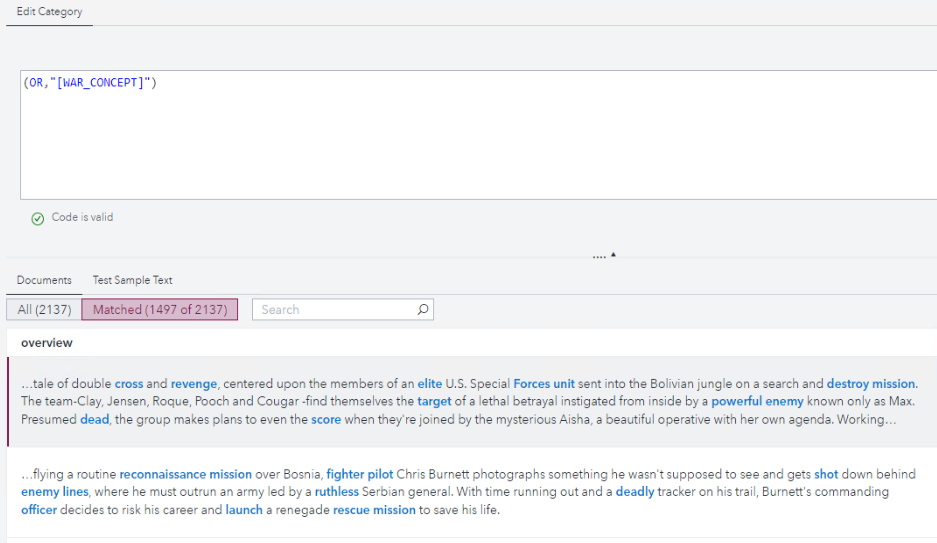Click the green code-valid checkmark icon
The height and width of the screenshot is (543, 937).
[38, 218]
